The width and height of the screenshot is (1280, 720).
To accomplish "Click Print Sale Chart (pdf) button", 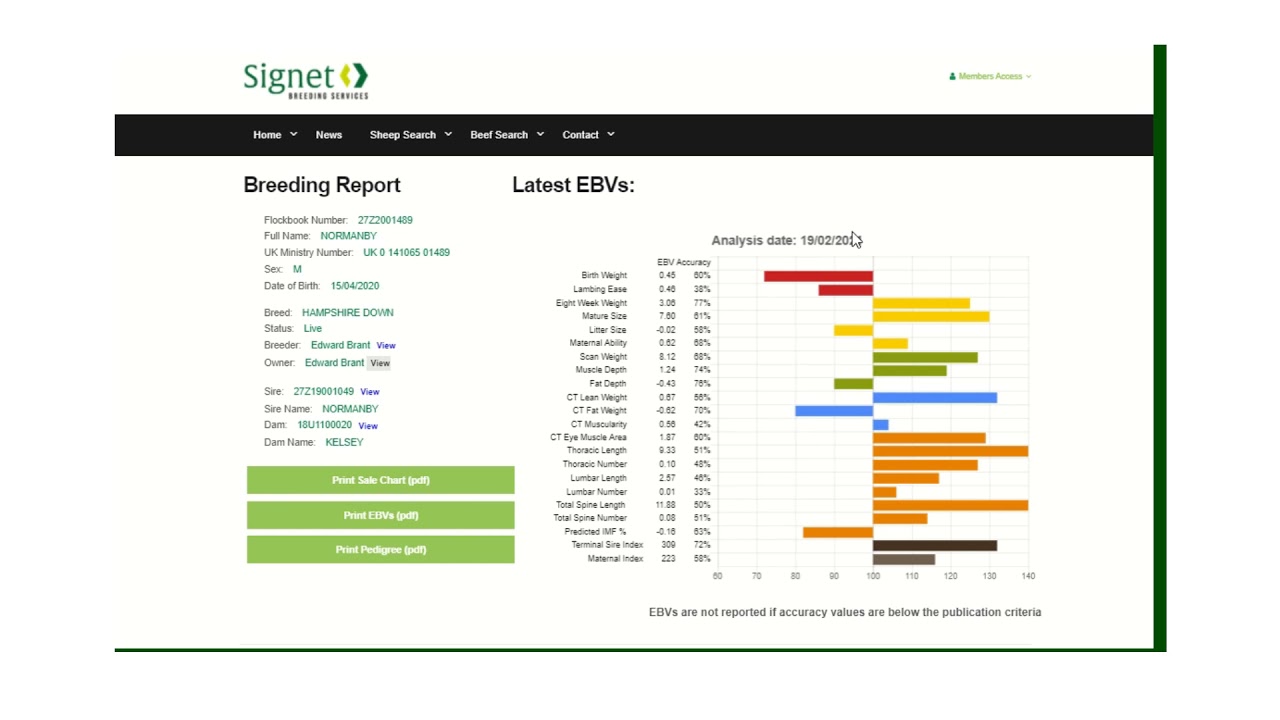I will tap(381, 480).
